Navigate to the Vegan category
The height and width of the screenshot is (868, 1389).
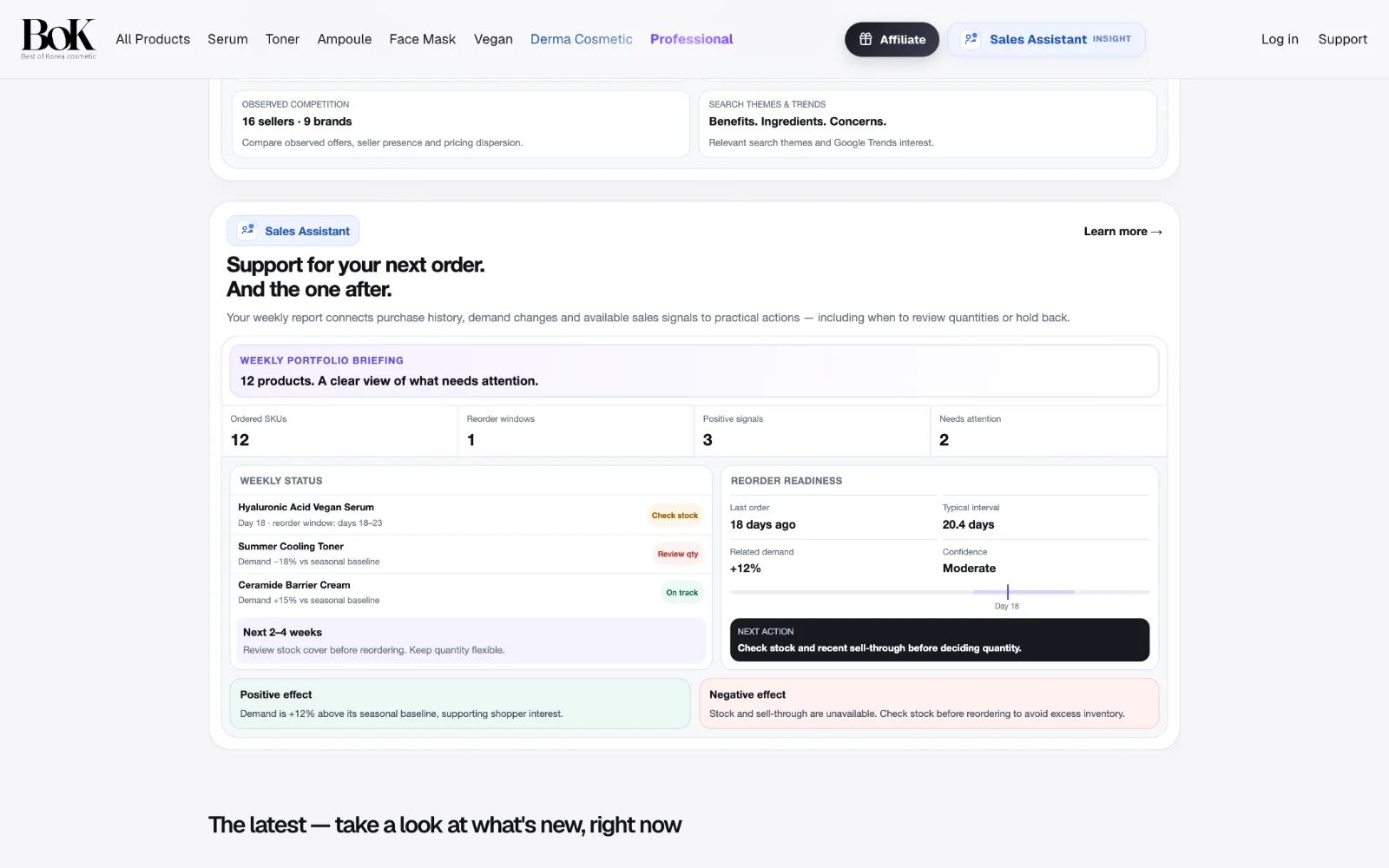pyautogui.click(x=493, y=39)
